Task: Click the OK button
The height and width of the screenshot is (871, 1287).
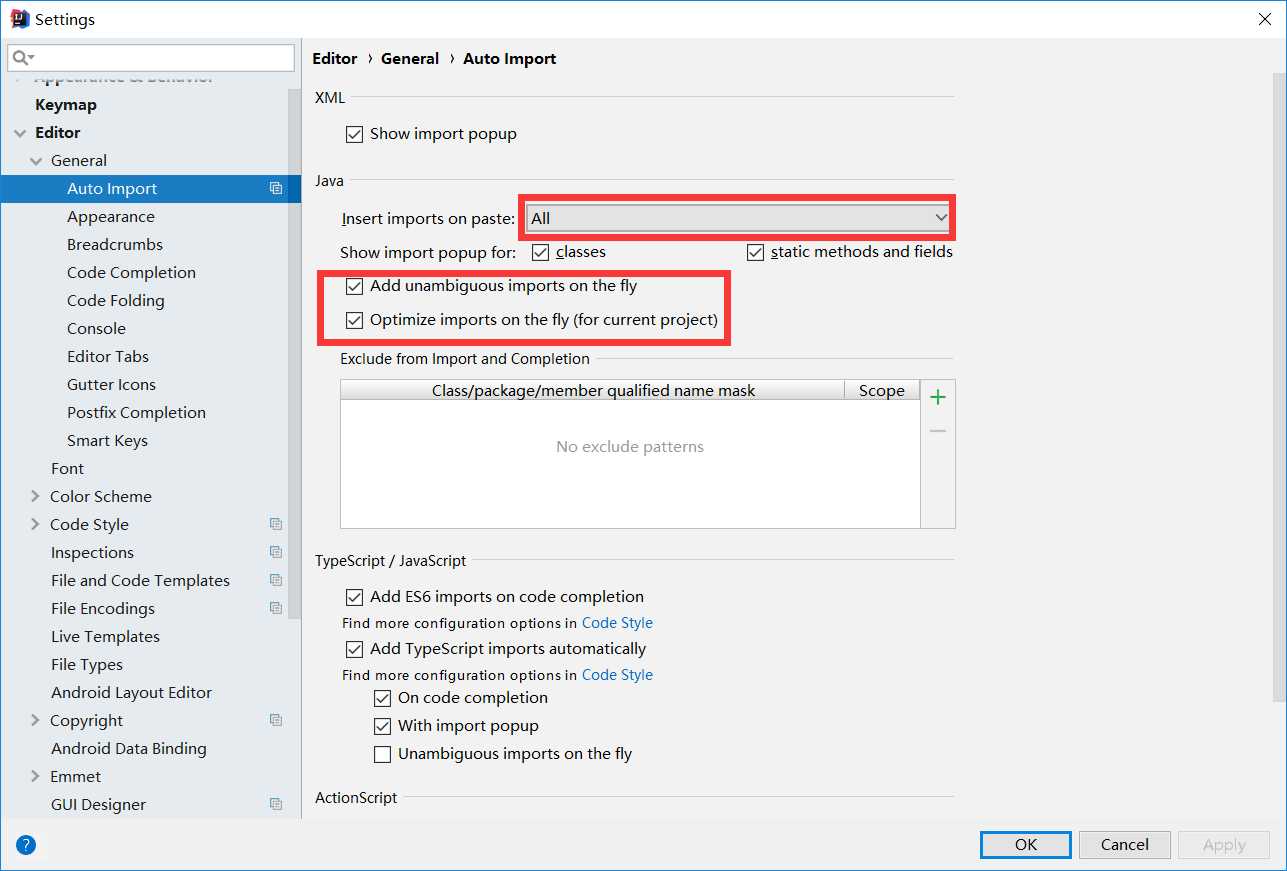Action: coord(1026,844)
